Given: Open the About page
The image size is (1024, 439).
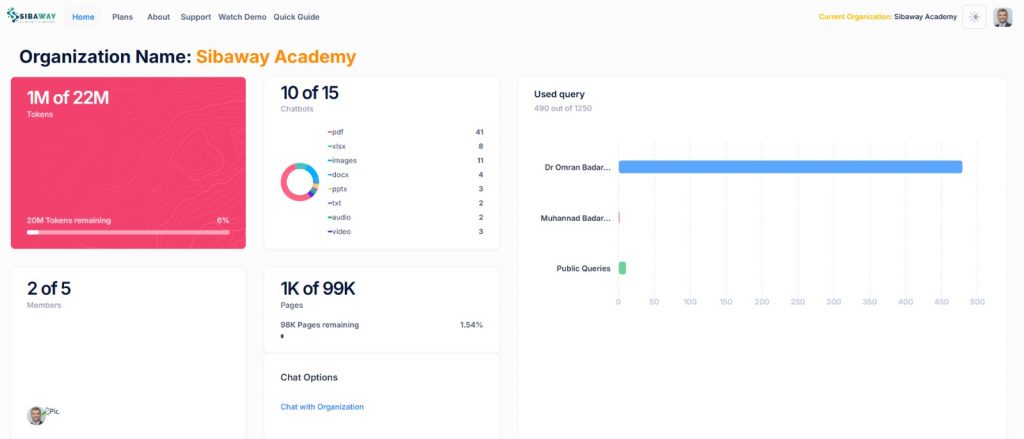Looking at the screenshot, I should pyautogui.click(x=158, y=17).
